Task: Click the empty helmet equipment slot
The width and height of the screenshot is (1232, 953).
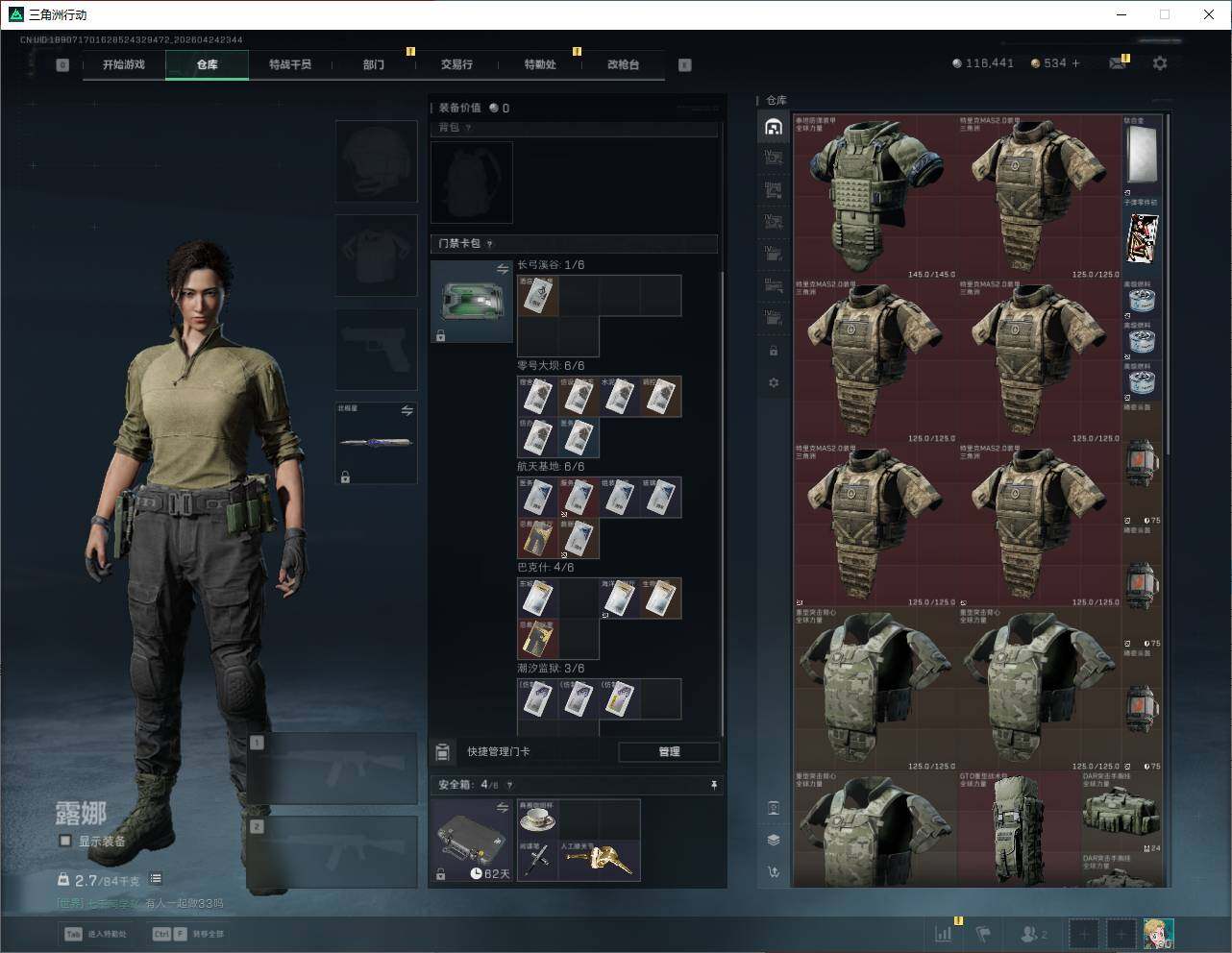Action: [x=377, y=161]
